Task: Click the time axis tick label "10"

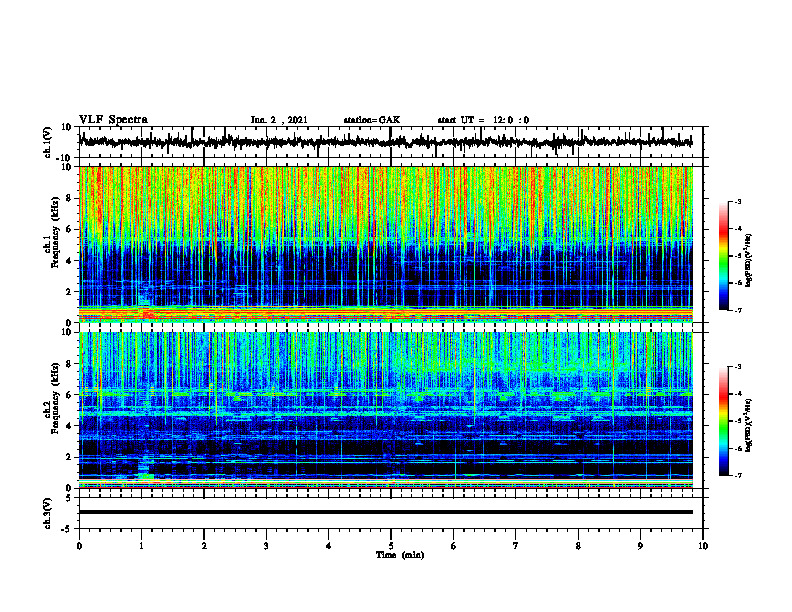Action: [x=703, y=546]
